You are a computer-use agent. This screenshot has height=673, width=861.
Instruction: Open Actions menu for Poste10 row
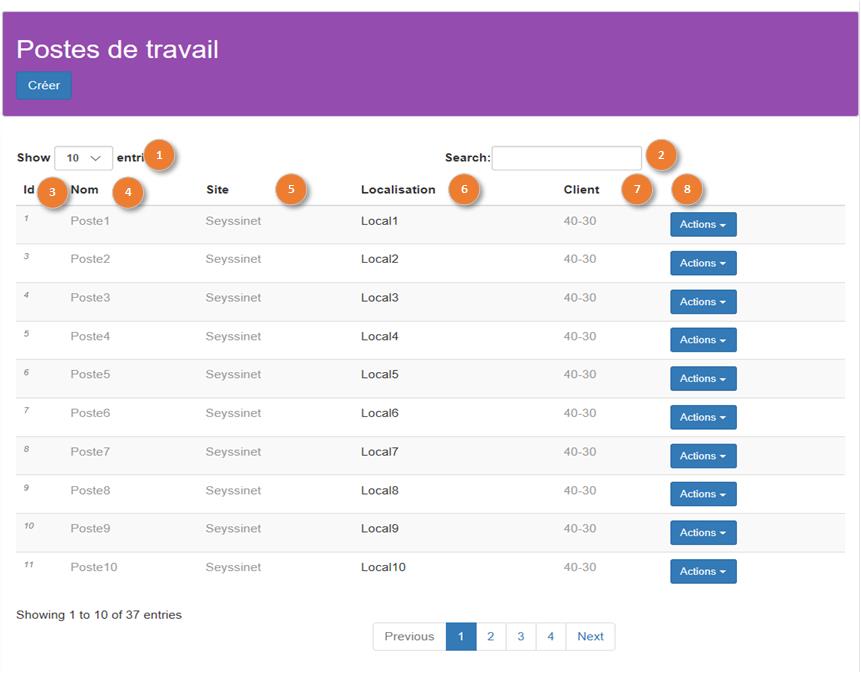tap(703, 571)
